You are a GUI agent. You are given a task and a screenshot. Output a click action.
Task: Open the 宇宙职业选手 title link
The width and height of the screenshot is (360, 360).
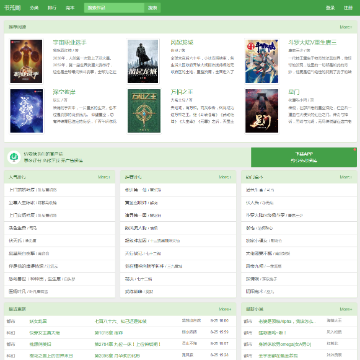coord(70,42)
